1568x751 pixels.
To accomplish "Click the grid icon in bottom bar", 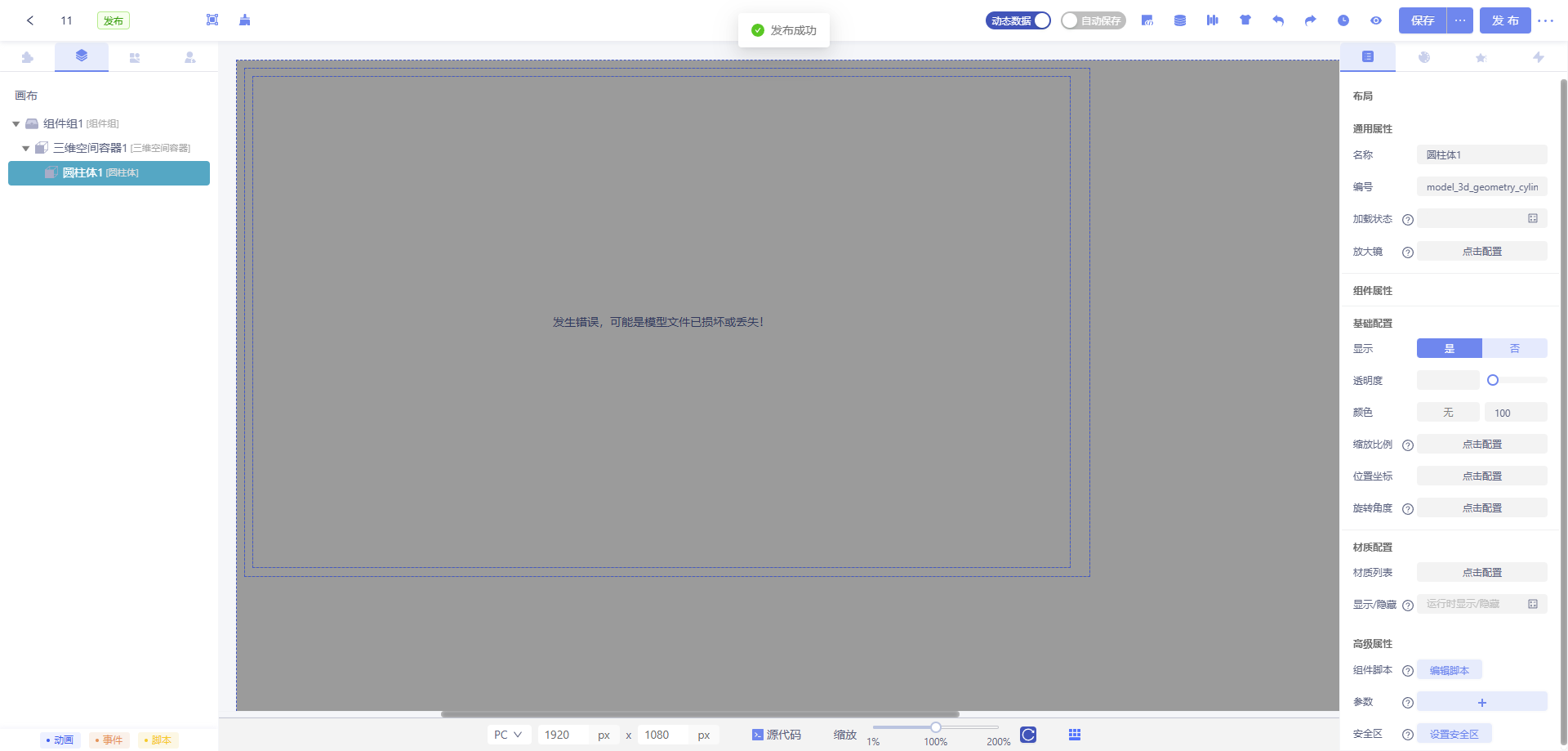I will 1075,735.
